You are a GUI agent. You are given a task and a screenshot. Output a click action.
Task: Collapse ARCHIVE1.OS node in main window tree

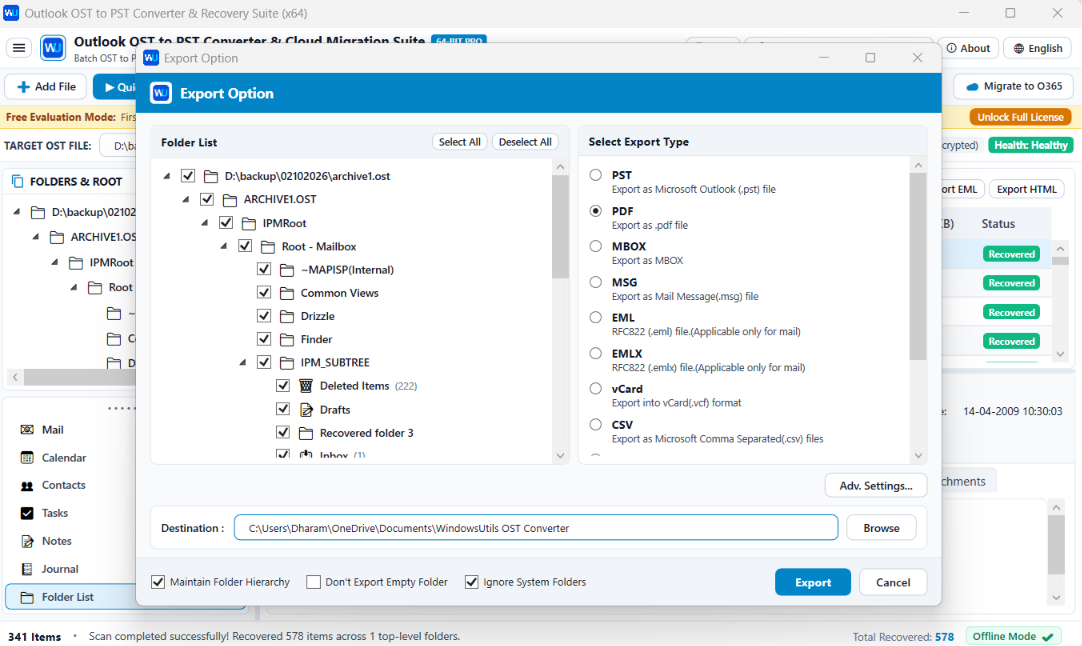pyautogui.click(x=36, y=237)
